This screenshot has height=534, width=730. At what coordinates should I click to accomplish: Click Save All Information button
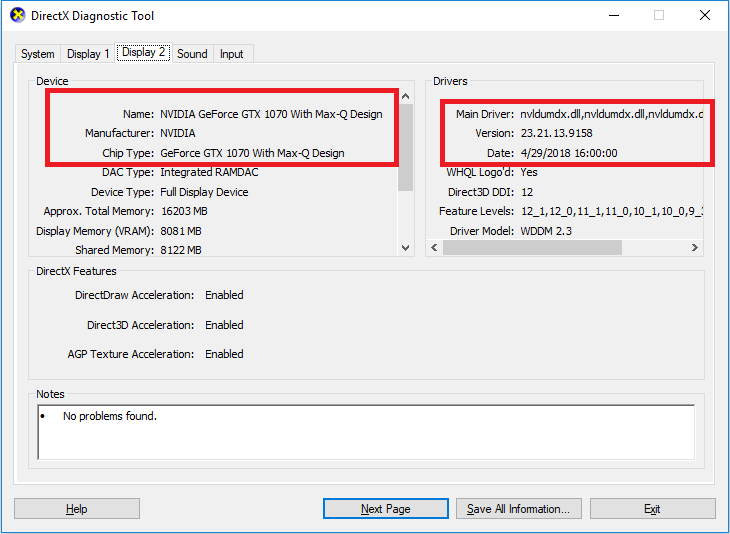pyautogui.click(x=519, y=509)
